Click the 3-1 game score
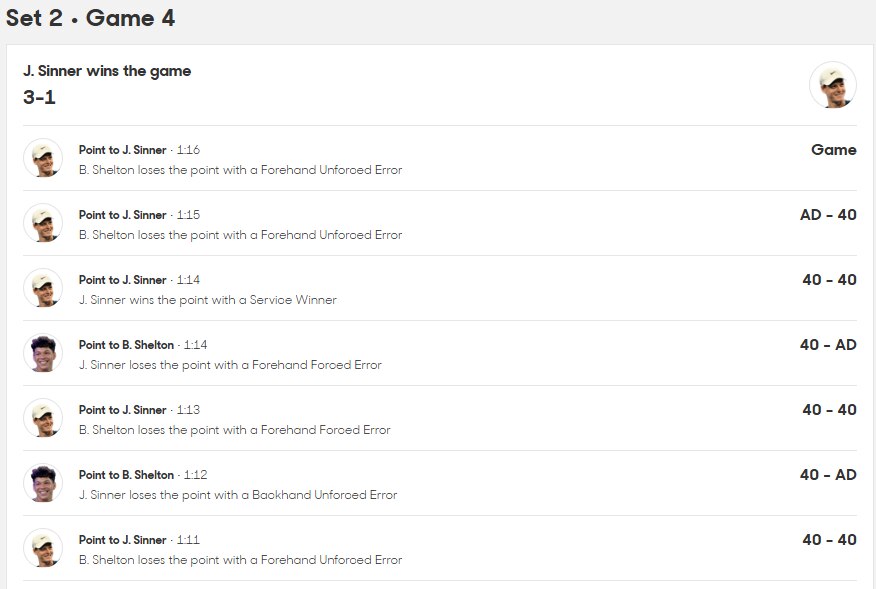The width and height of the screenshot is (876, 589). 39,97
